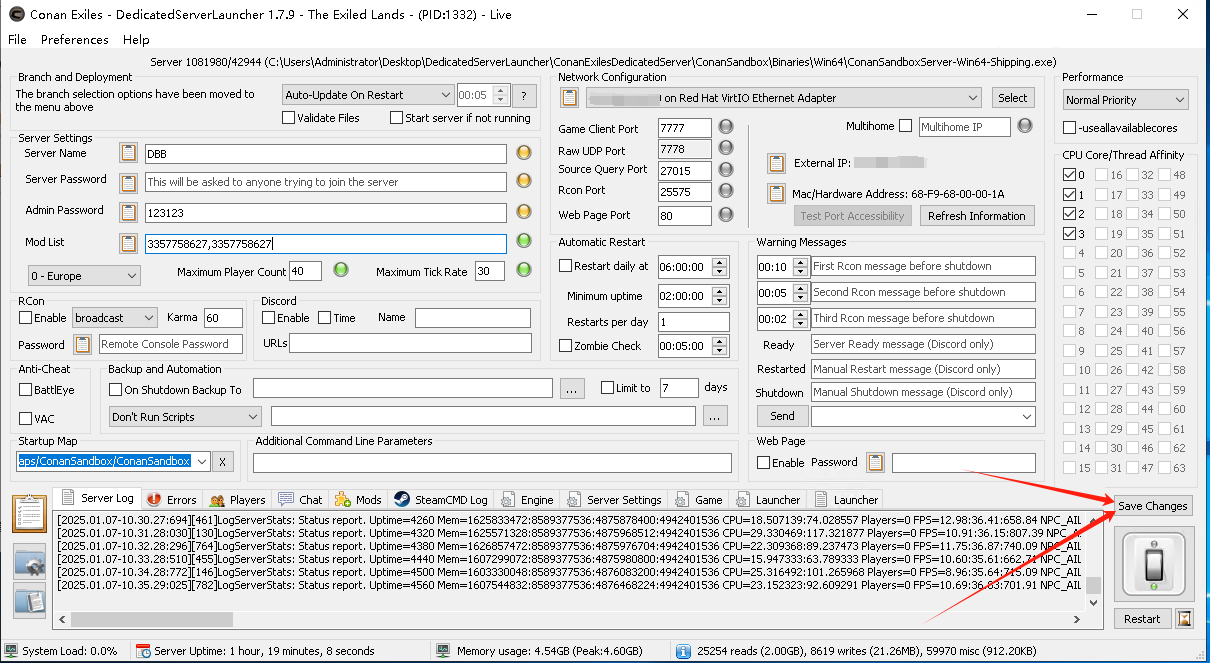
Task: Open the folder-with-gear icon beside the log
Action: (29, 563)
